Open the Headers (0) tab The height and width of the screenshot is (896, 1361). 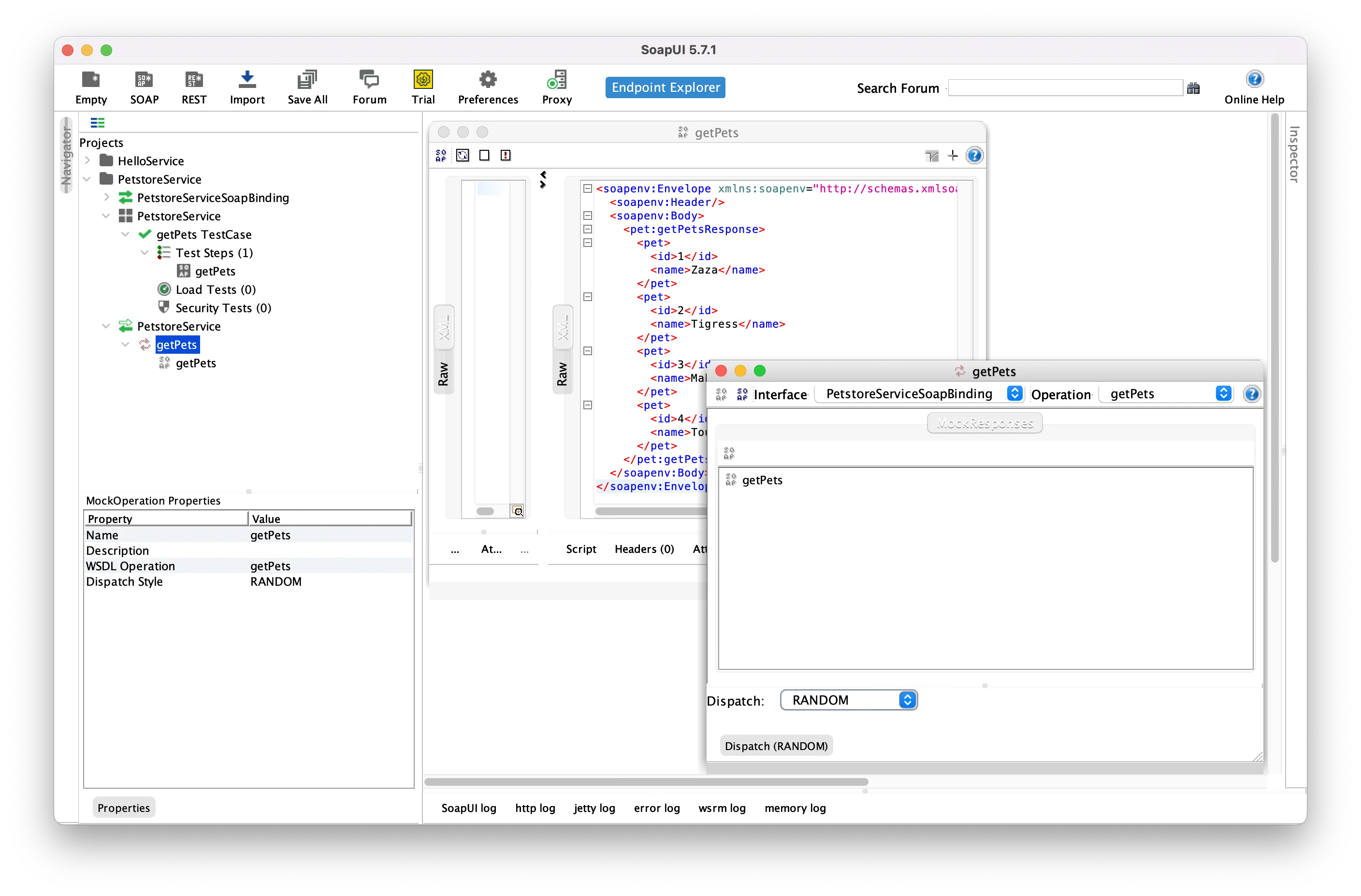644,549
